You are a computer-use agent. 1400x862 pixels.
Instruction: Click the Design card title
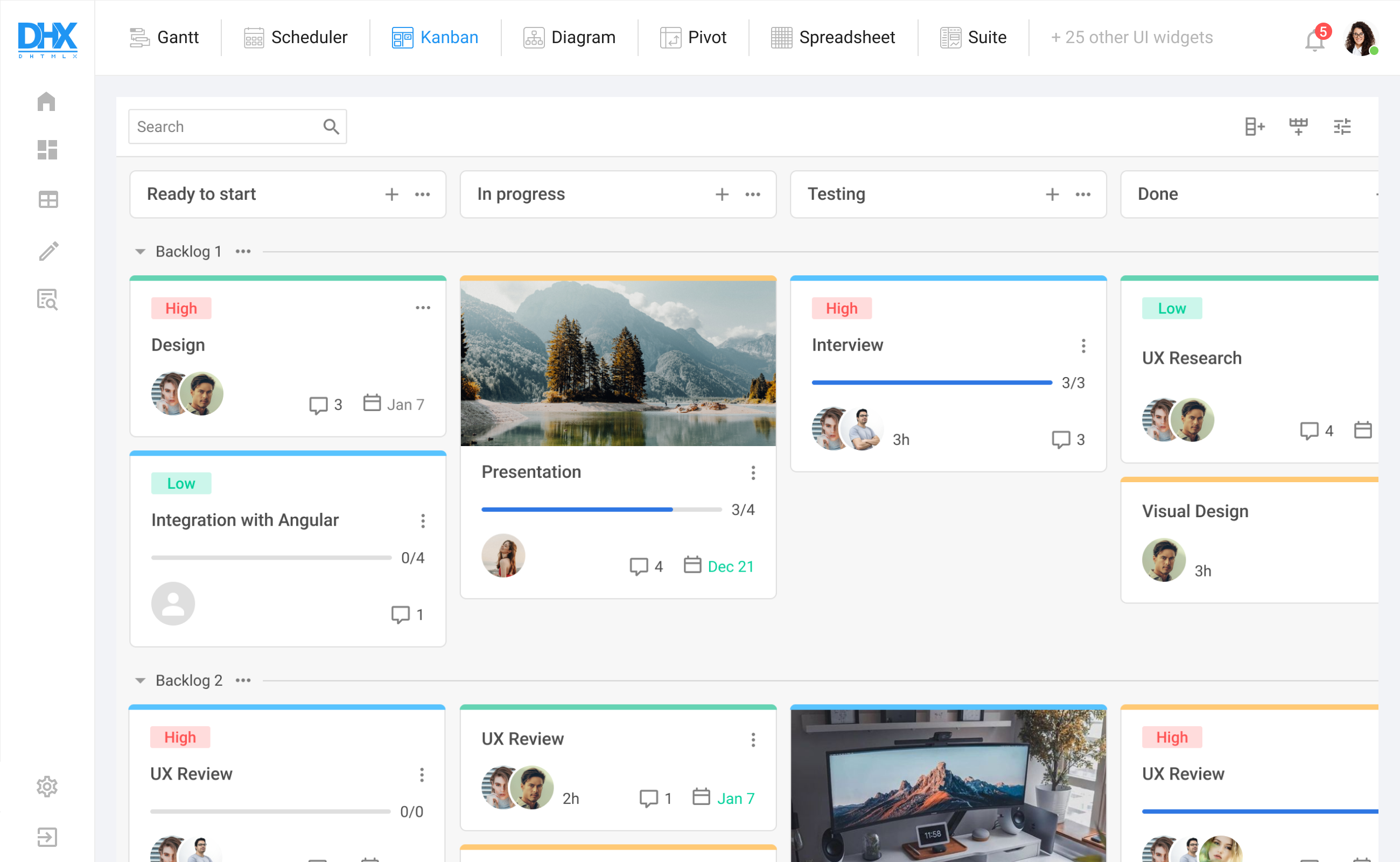click(178, 345)
